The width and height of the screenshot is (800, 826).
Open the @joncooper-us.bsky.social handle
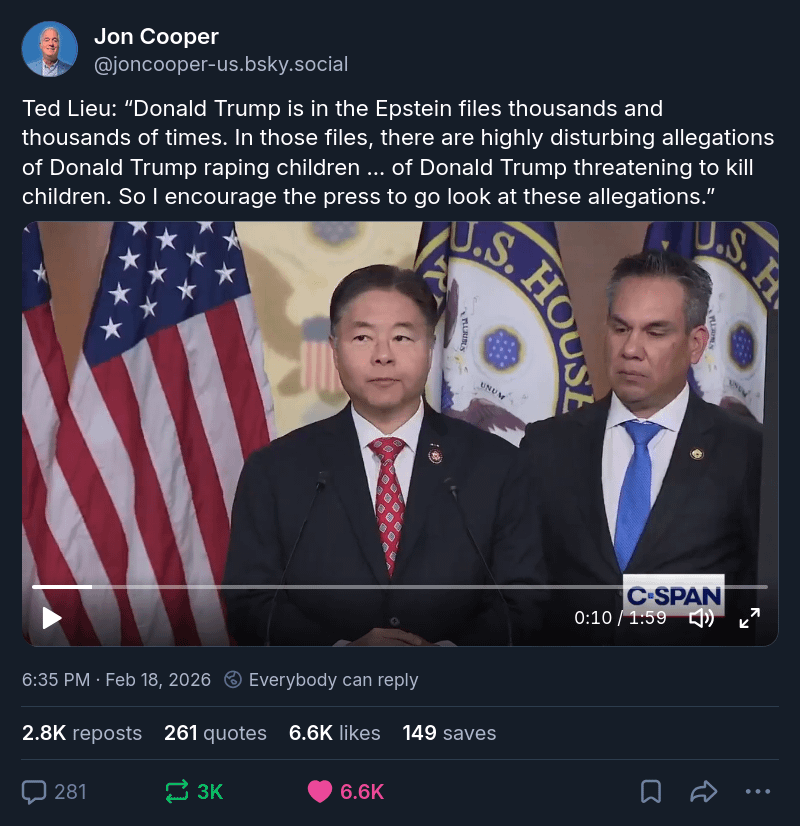tap(221, 64)
